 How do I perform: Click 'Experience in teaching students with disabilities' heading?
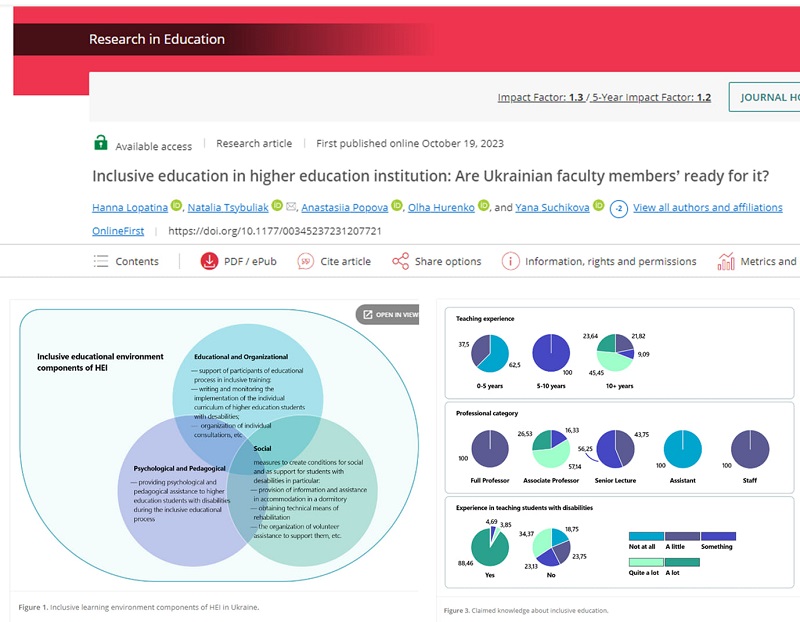click(x=524, y=508)
